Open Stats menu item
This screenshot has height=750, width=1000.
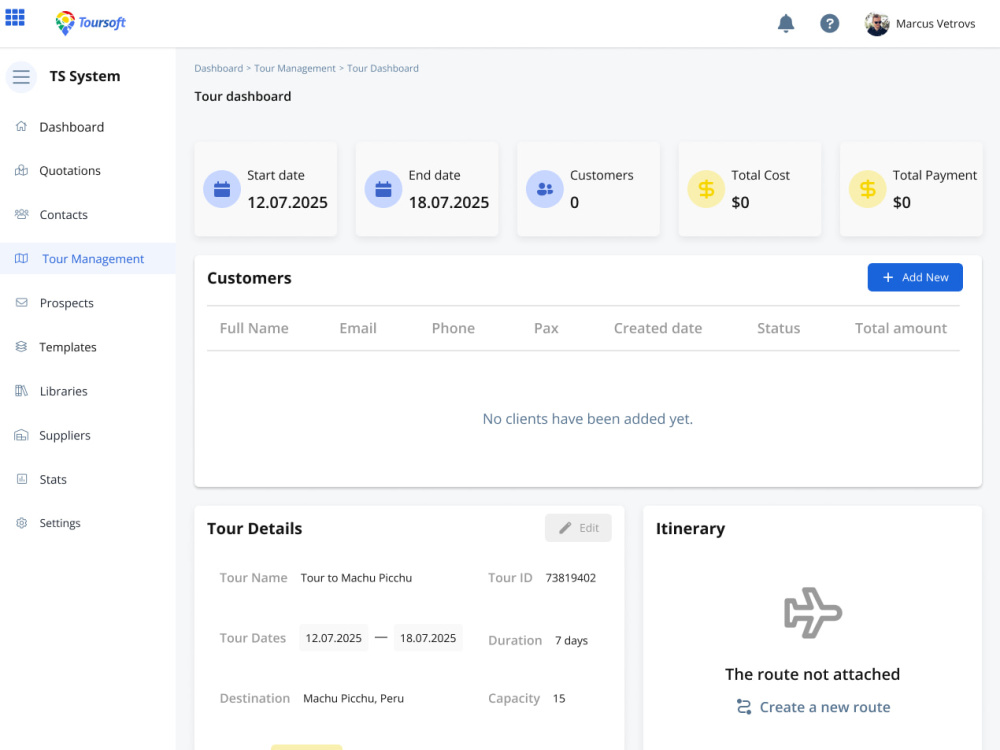53,480
